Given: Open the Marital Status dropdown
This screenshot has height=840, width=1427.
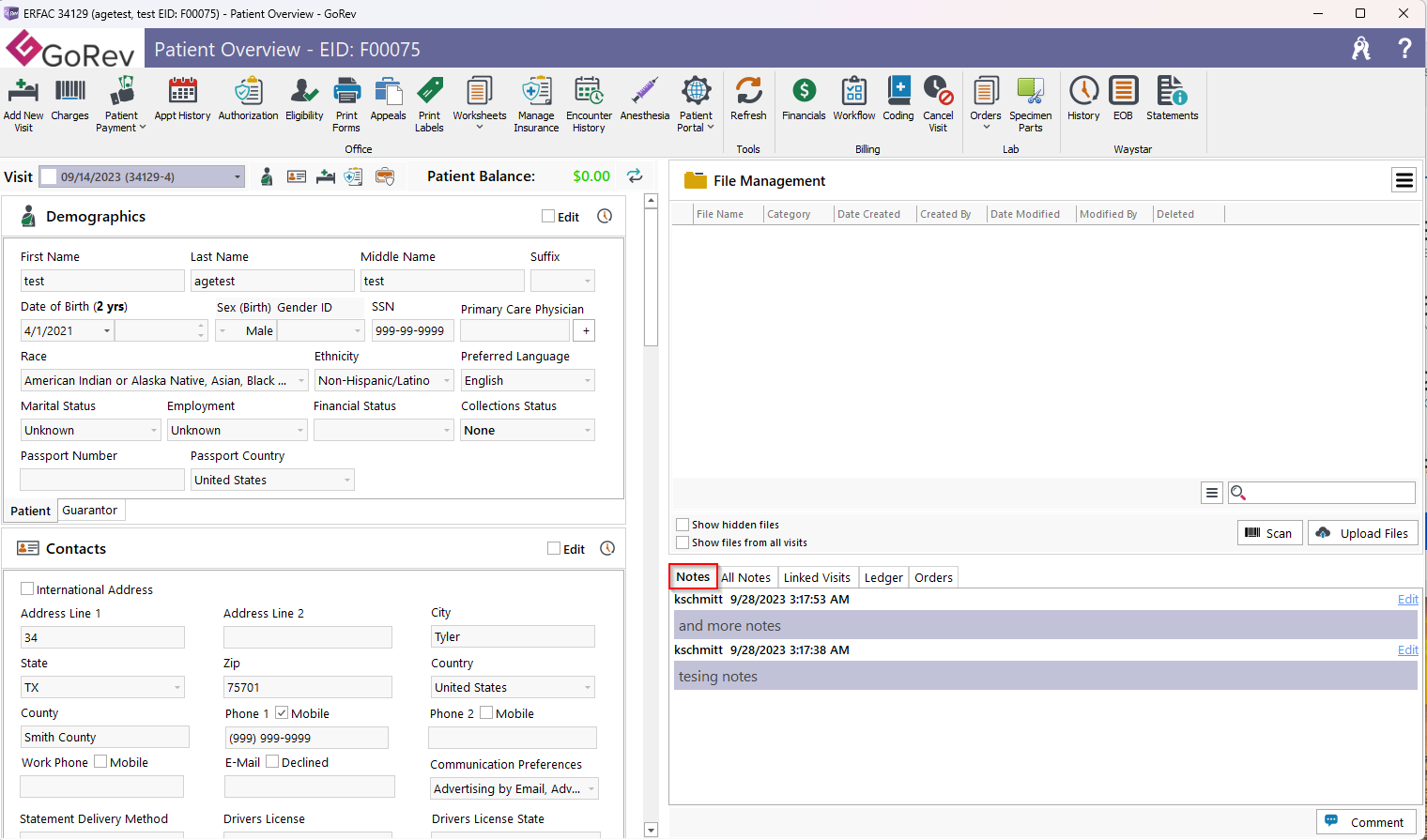Looking at the screenshot, I should pos(154,430).
